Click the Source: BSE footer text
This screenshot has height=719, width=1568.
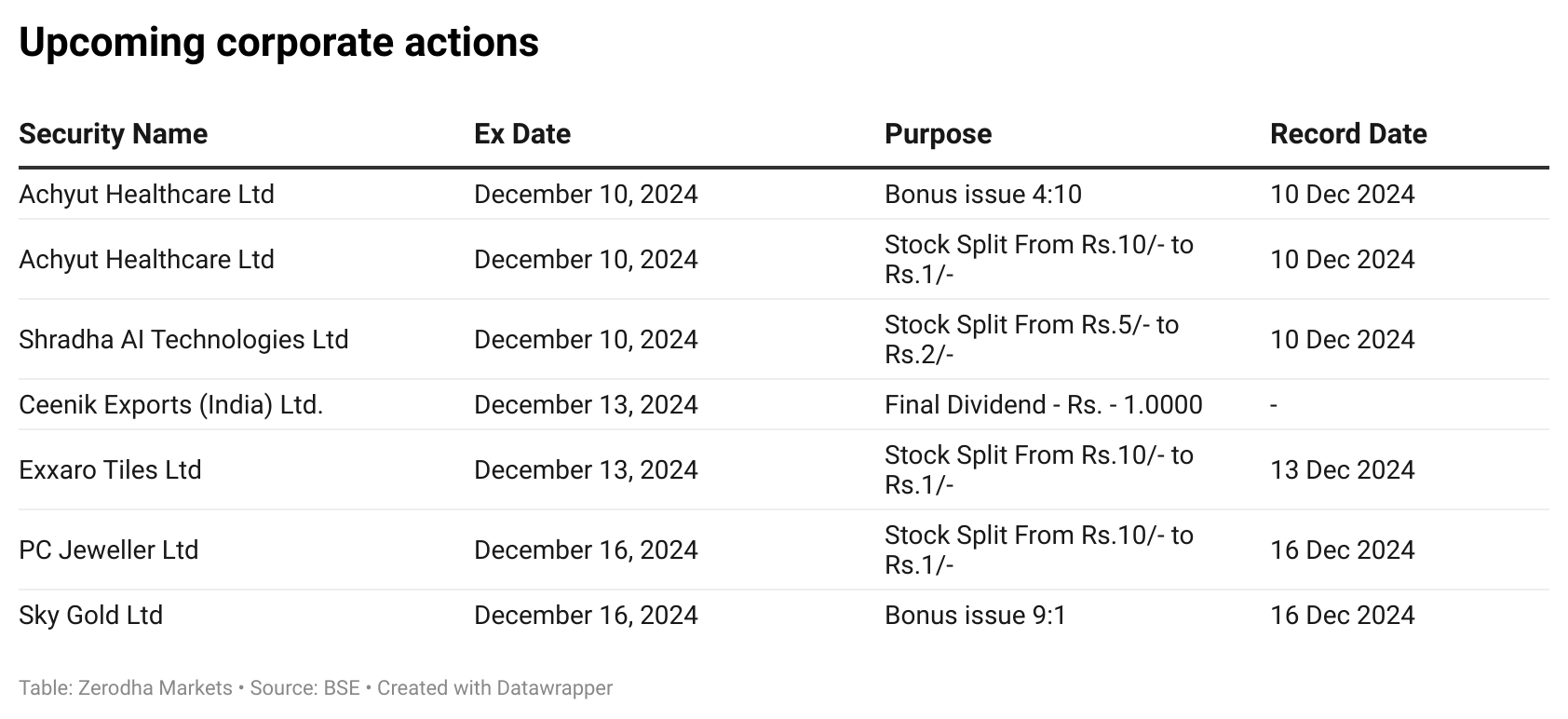304,688
